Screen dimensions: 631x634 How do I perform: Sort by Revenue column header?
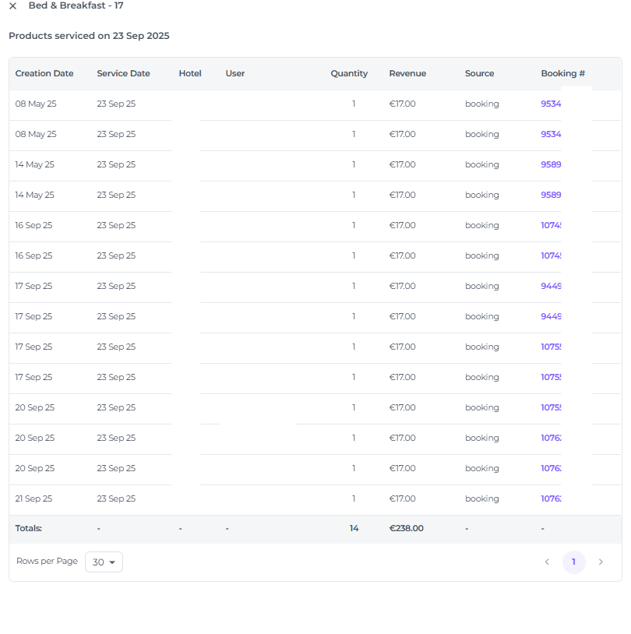(x=407, y=74)
